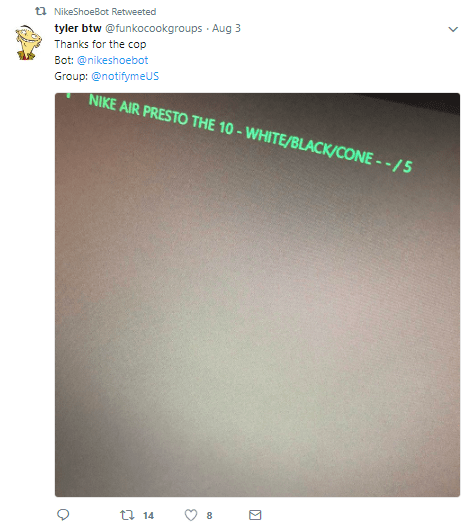Image resolution: width=466 pixels, height=527 pixels.
Task: Open tyler btw's cartoon avatar picture
Action: pyautogui.click(x=29, y=42)
